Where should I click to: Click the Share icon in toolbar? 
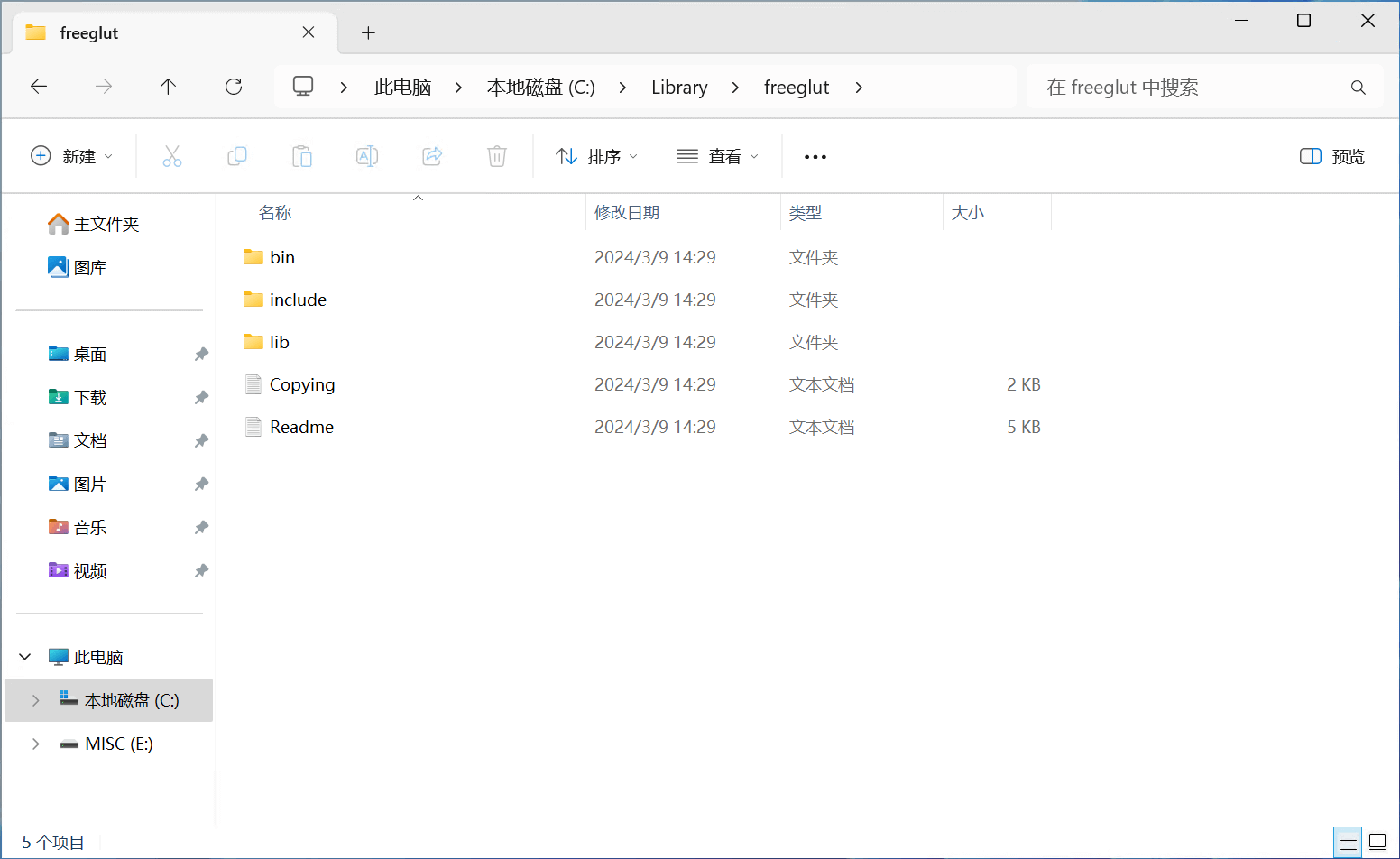[x=432, y=156]
